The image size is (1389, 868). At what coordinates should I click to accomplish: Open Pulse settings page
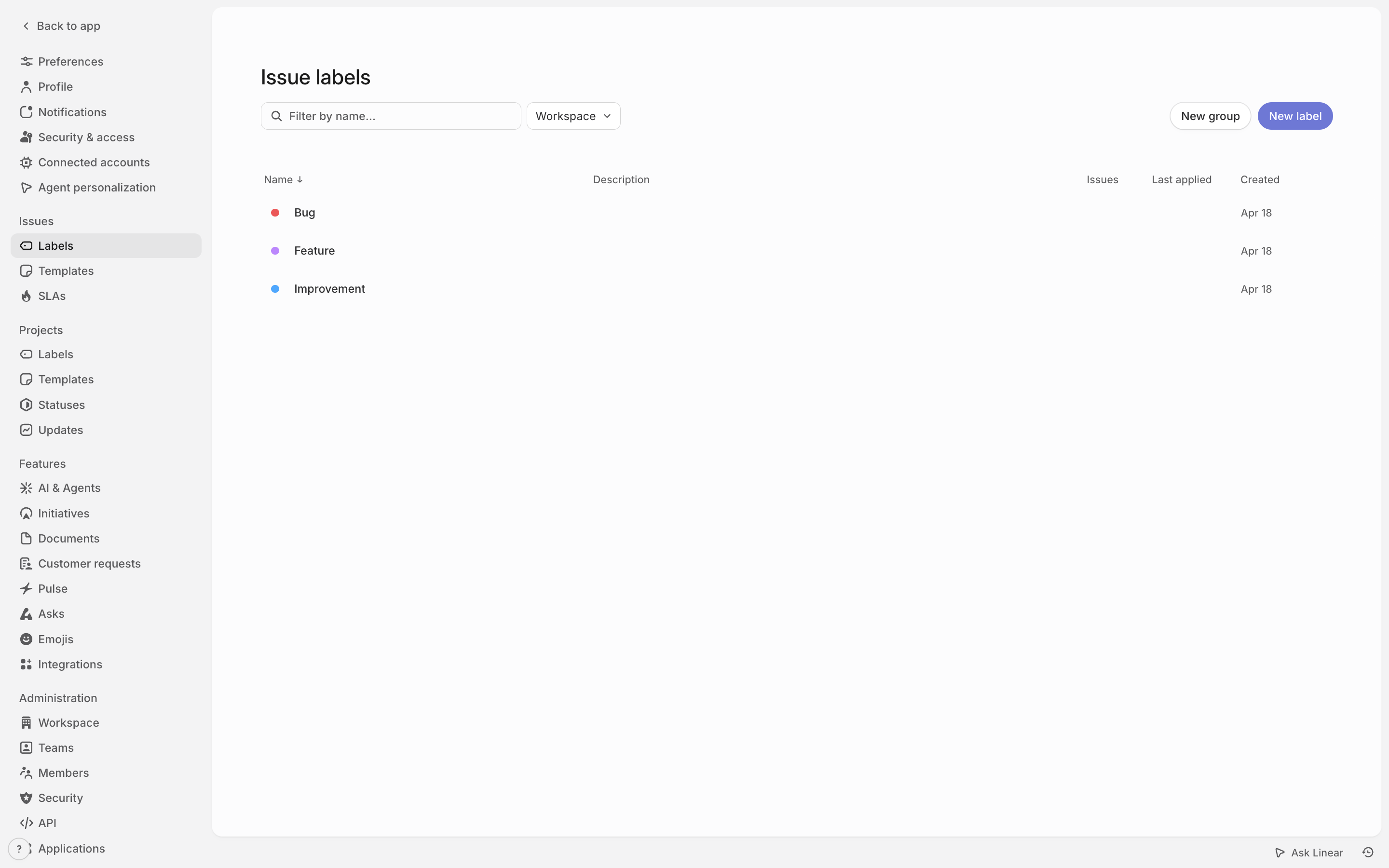[x=106, y=588]
